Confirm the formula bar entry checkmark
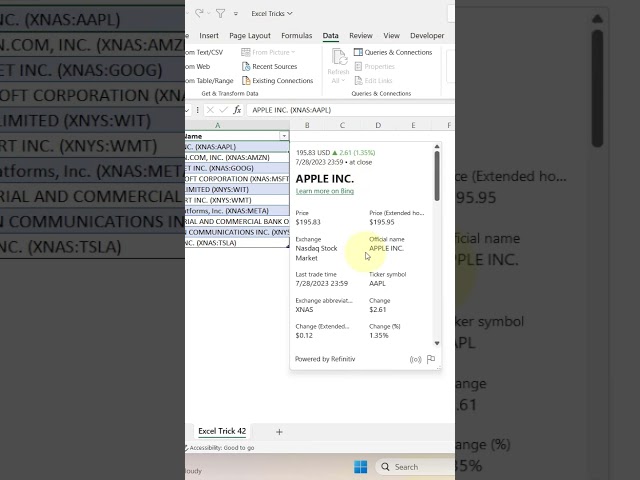Screen dimensions: 640x480 click(x=223, y=110)
